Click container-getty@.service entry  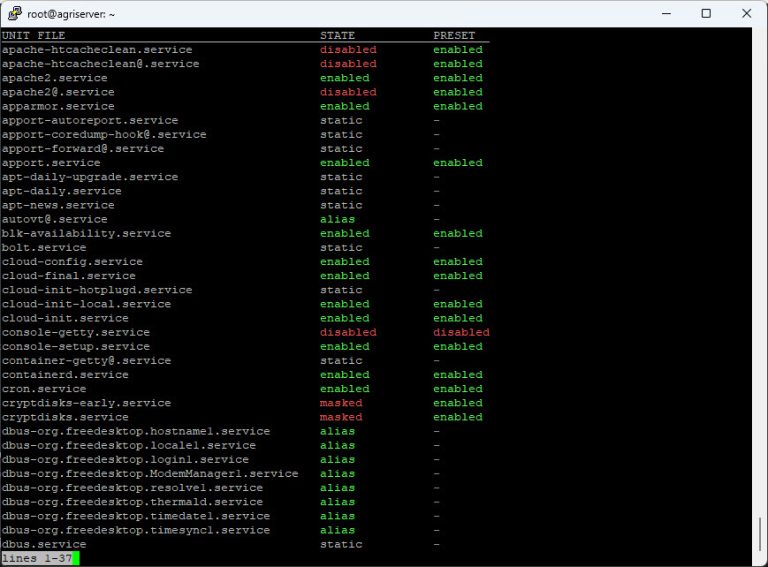[x=86, y=361]
